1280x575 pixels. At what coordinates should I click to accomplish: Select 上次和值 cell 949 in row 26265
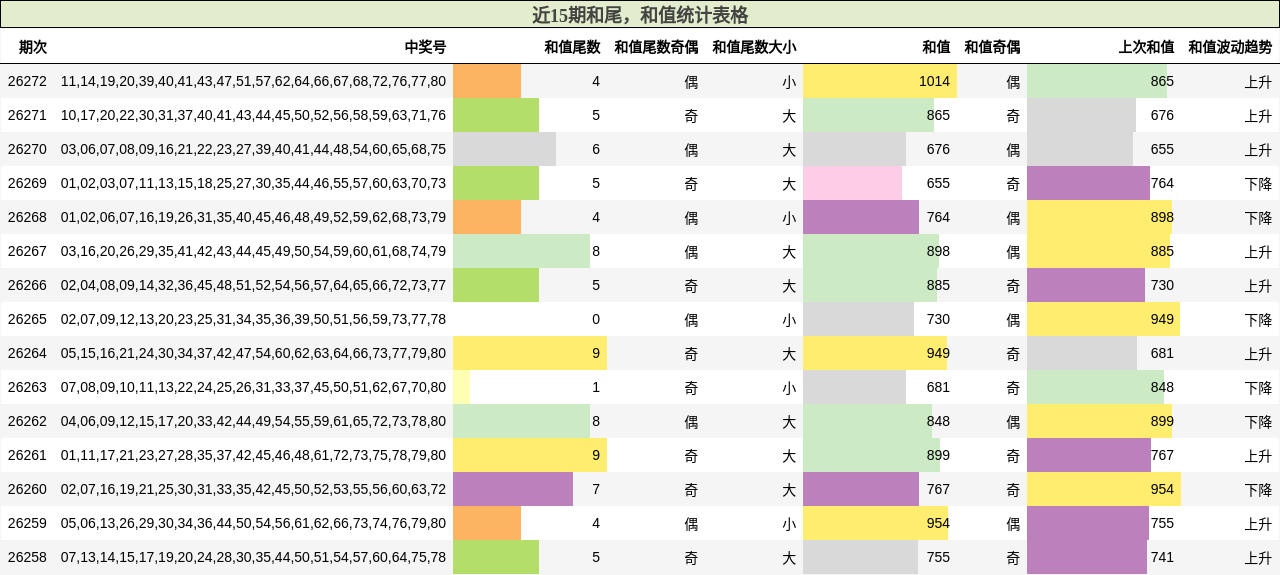[x=1104, y=319]
